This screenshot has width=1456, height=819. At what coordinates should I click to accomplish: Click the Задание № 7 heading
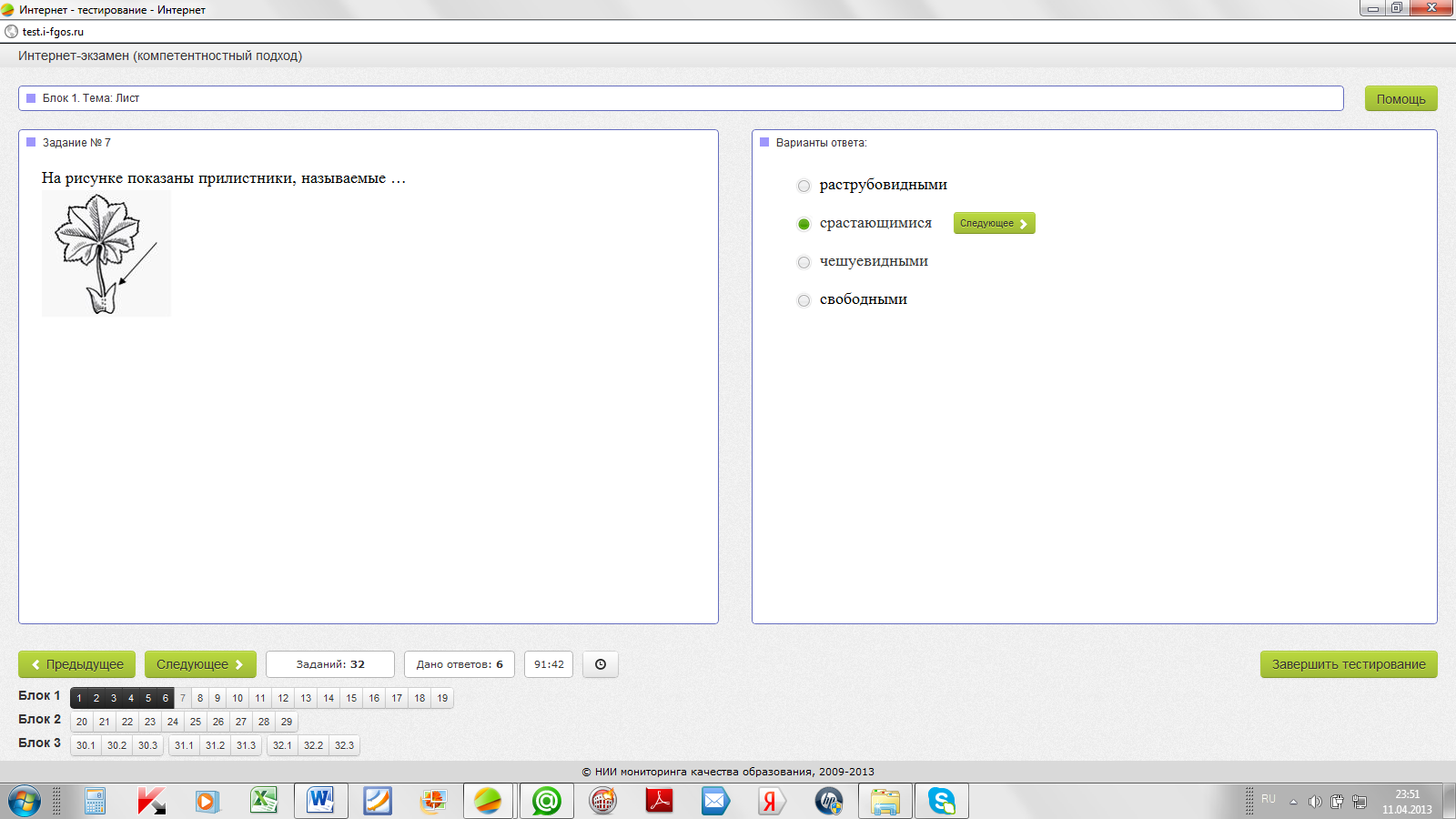(x=76, y=143)
